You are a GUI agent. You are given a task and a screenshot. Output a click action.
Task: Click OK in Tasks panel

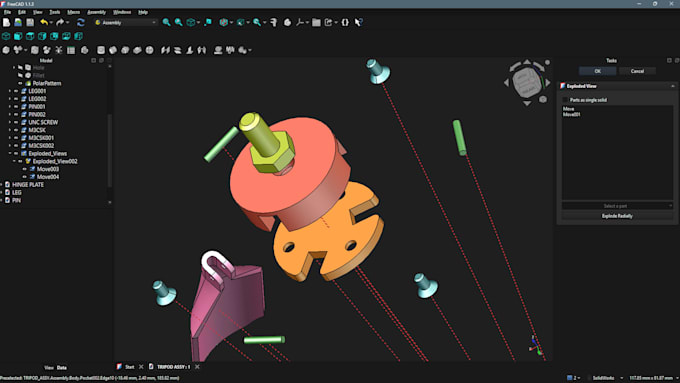(x=598, y=71)
